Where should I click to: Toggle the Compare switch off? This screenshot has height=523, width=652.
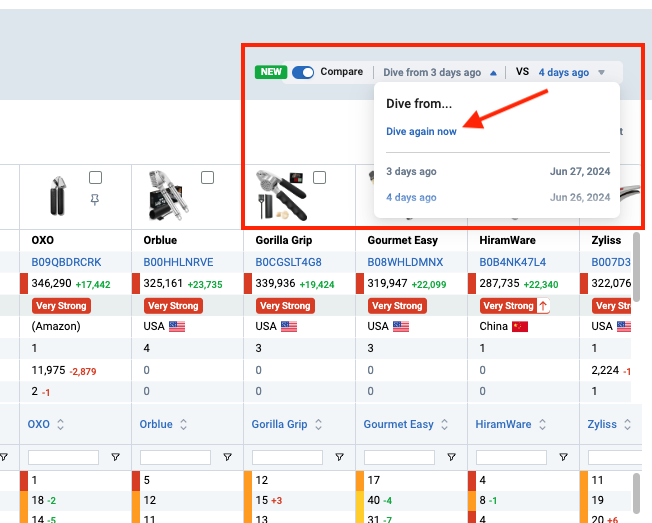point(303,72)
